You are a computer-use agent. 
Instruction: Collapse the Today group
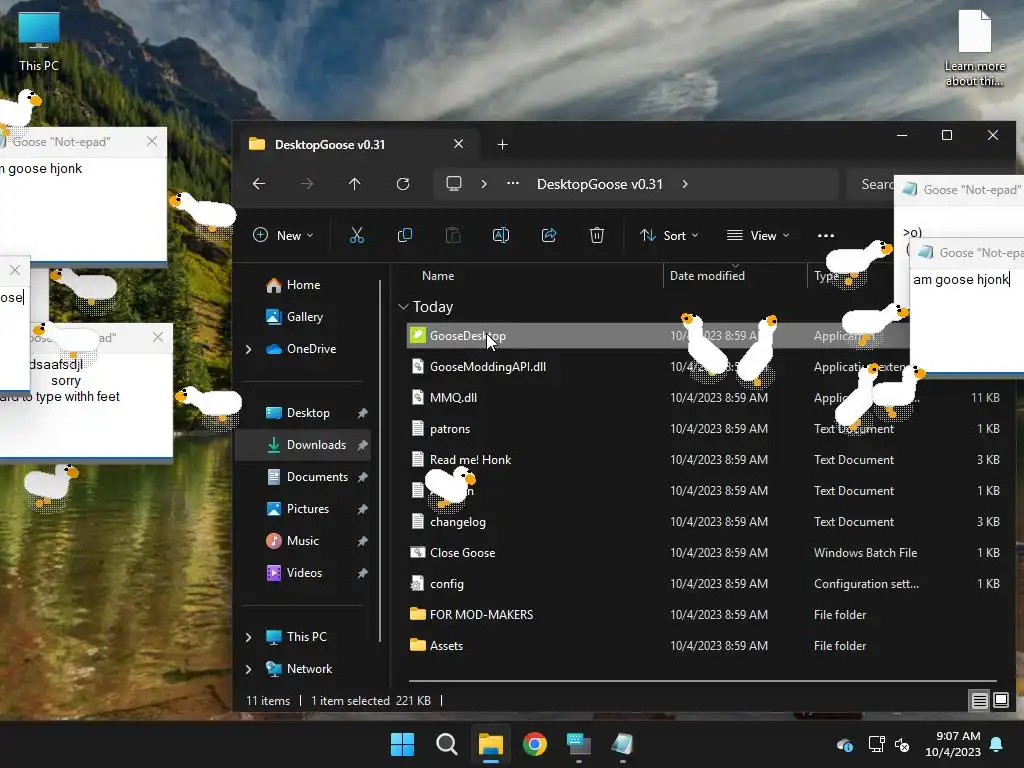[x=404, y=306]
